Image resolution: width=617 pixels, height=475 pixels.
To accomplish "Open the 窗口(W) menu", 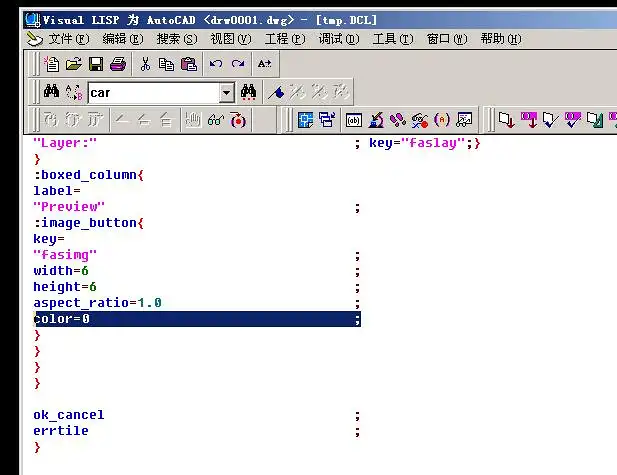I will [x=447, y=39].
